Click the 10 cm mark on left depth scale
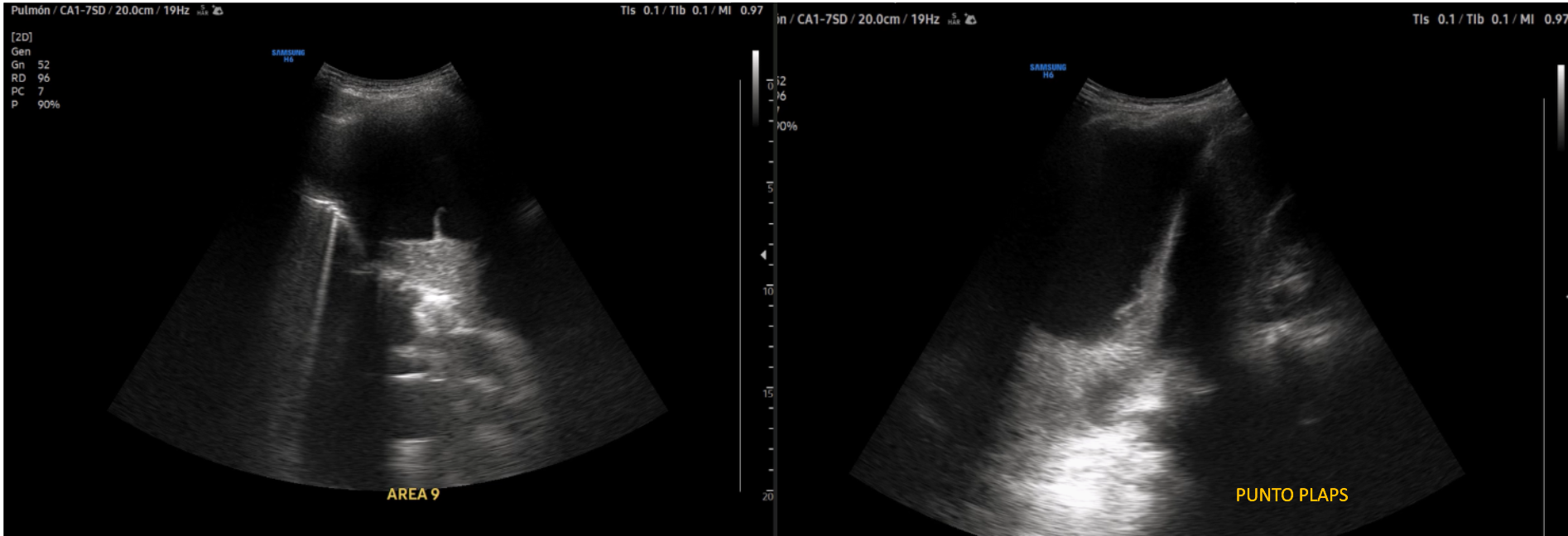The height and width of the screenshot is (536, 1568). click(x=768, y=291)
